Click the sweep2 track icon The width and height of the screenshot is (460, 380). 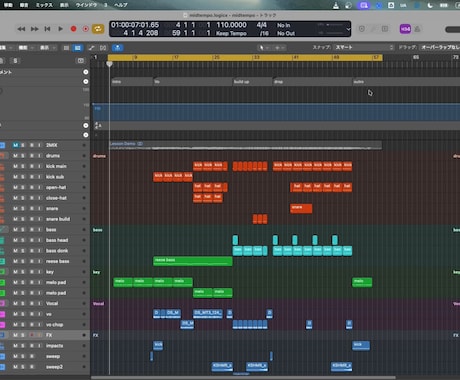2,367
